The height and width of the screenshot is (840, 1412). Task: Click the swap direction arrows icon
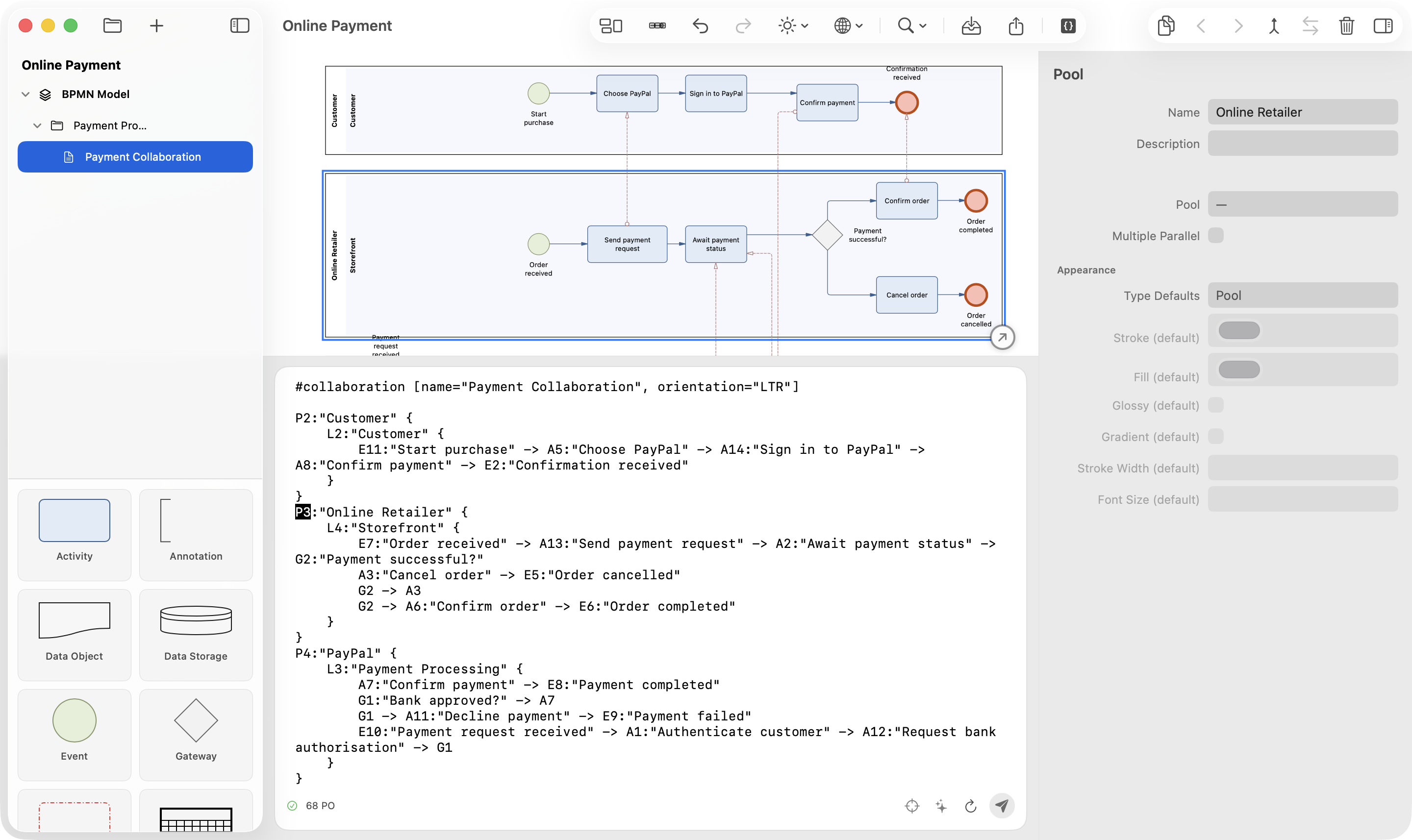(1310, 25)
